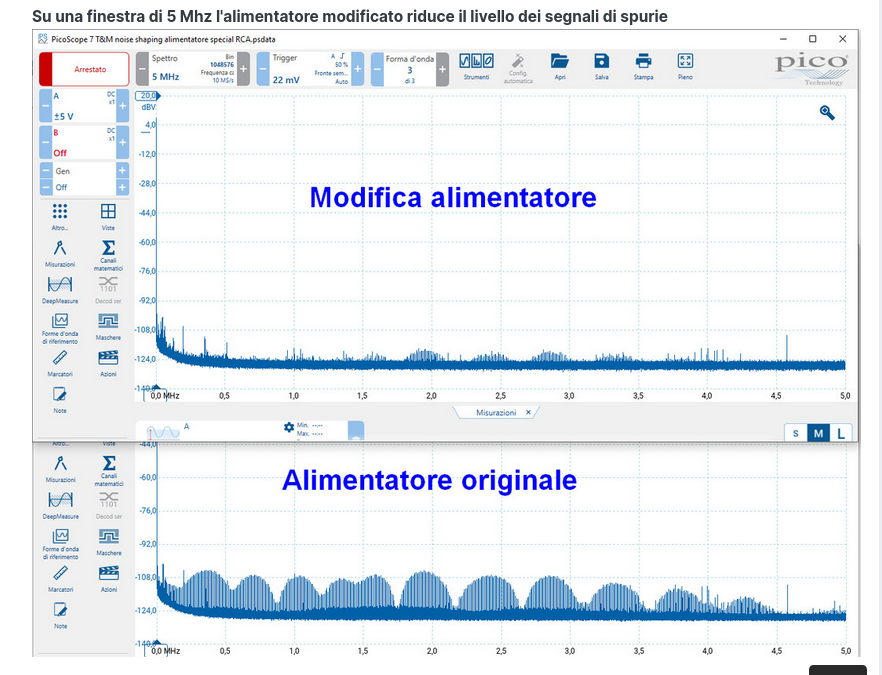Select medium UI size M
Screen dimensions: 882x675
[x=818, y=433]
